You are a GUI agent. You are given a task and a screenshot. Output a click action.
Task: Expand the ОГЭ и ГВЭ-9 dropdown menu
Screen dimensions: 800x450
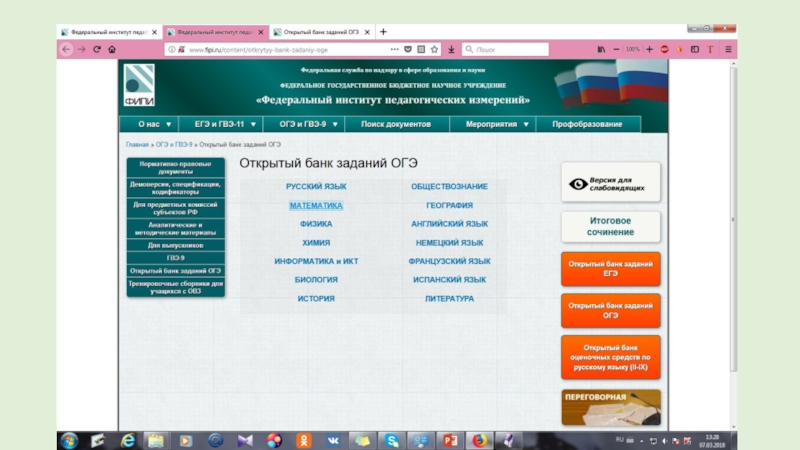click(308, 124)
